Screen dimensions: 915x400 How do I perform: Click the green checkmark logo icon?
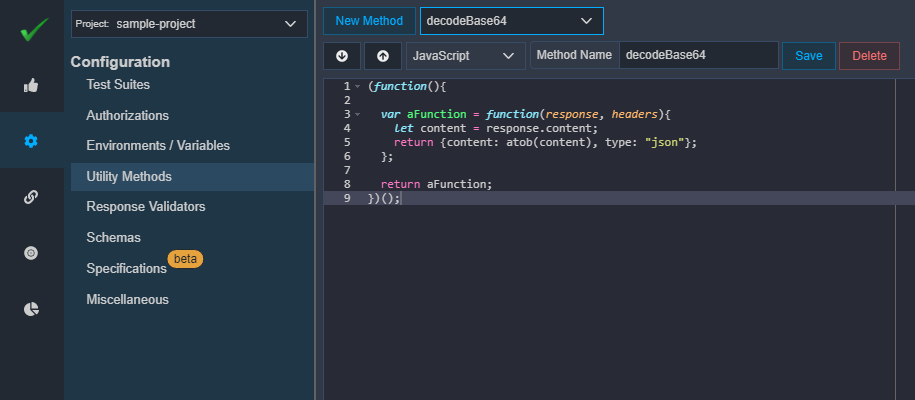[x=34, y=29]
